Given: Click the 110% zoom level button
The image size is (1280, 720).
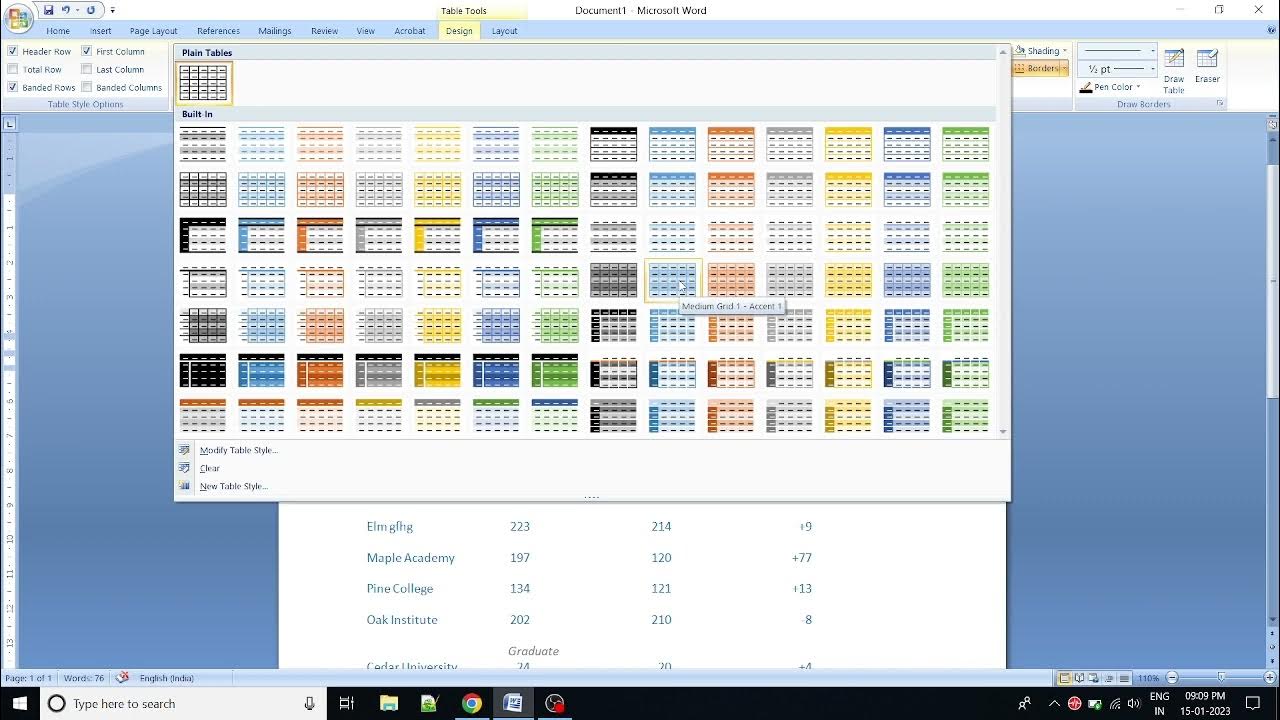Looking at the screenshot, I should coord(1147,678).
